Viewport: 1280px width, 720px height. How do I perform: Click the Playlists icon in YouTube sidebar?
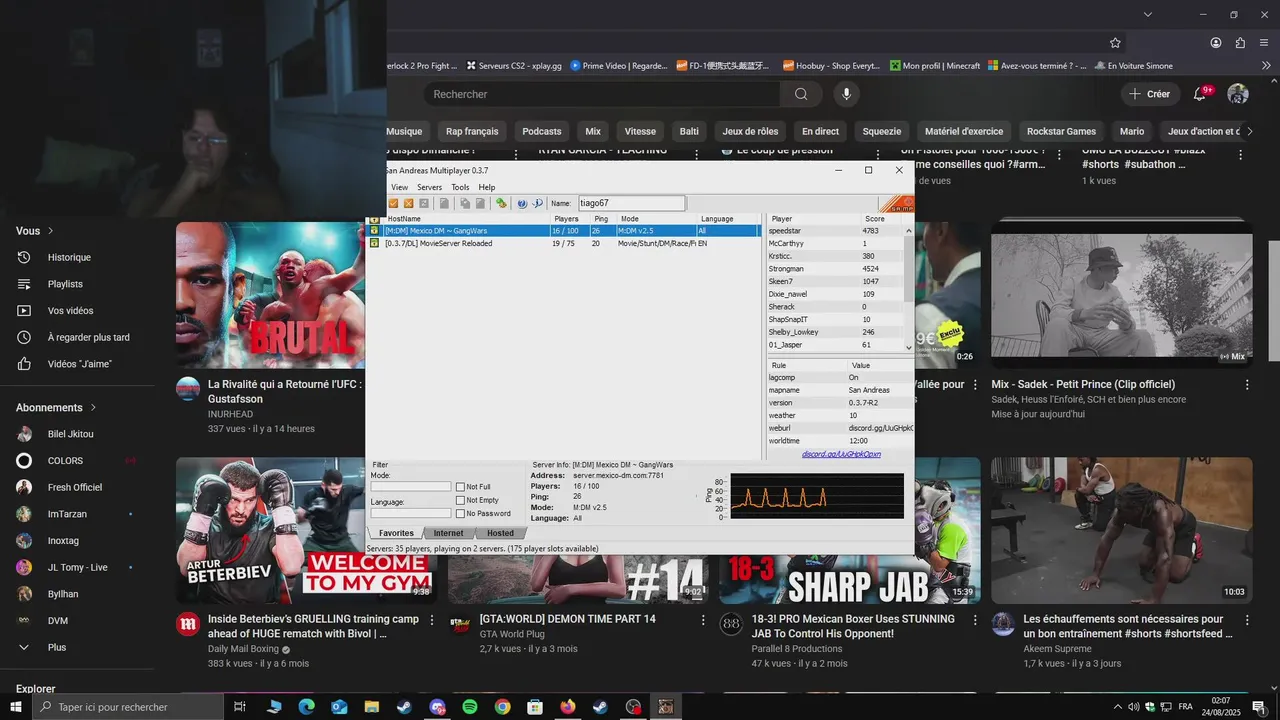[24, 284]
